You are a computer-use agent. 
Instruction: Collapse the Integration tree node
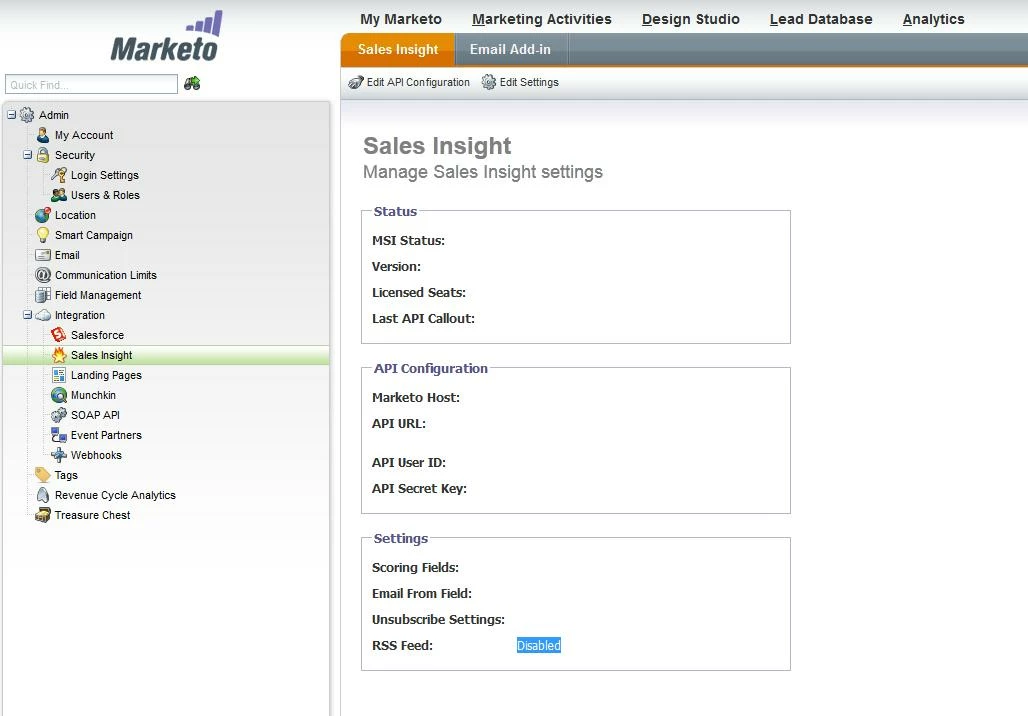(x=28, y=315)
